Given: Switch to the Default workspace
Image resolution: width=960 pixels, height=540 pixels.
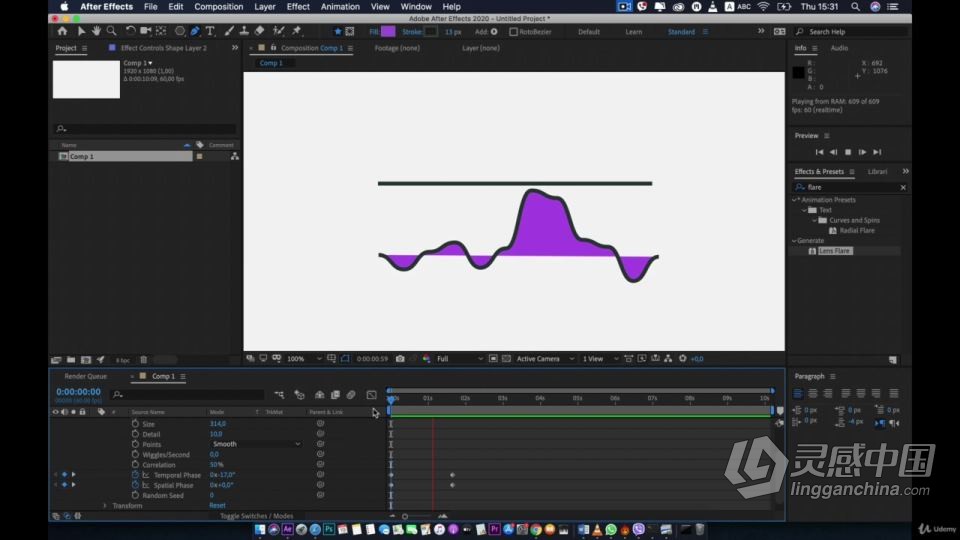Looking at the screenshot, I should pyautogui.click(x=589, y=32).
